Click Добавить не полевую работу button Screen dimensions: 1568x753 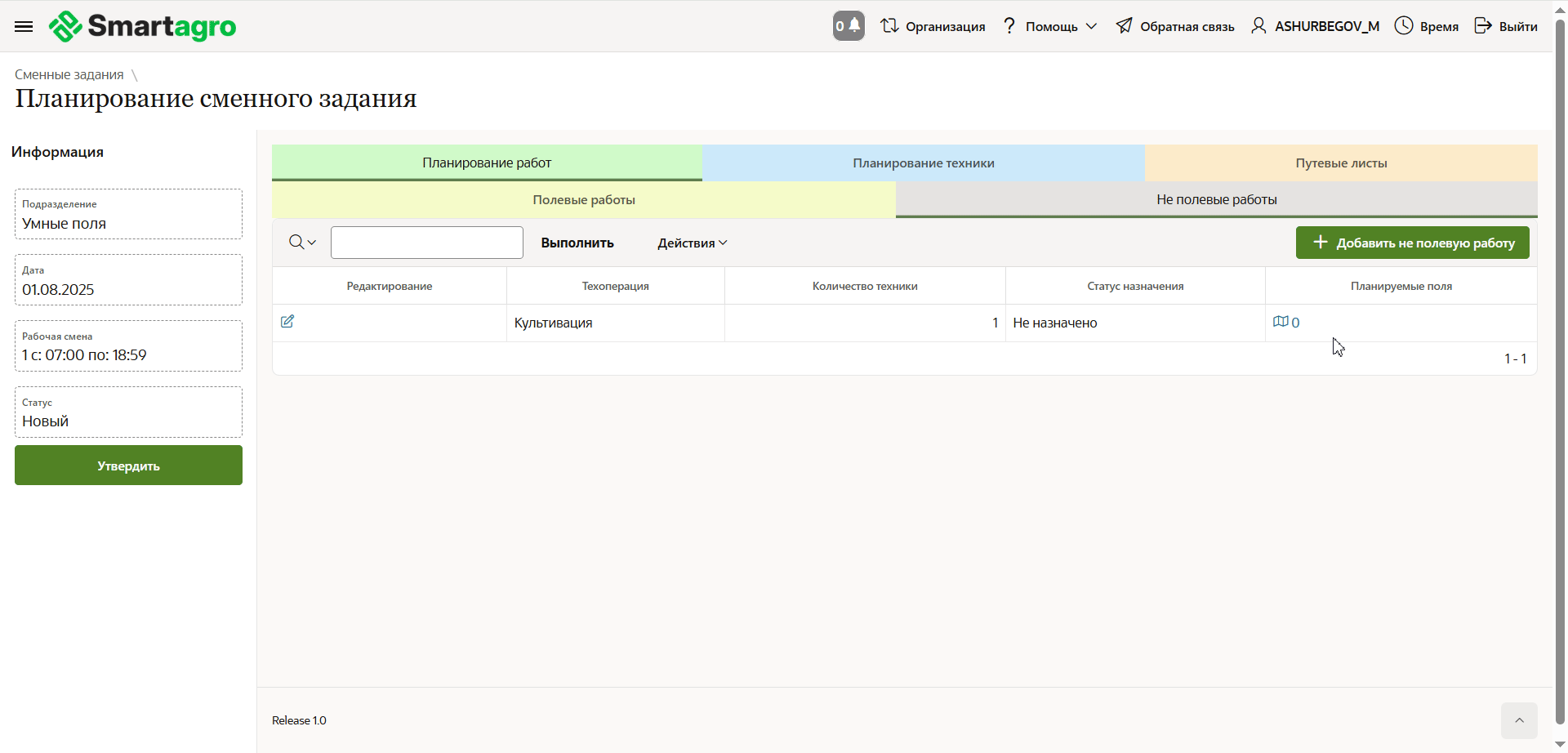[1412, 243]
